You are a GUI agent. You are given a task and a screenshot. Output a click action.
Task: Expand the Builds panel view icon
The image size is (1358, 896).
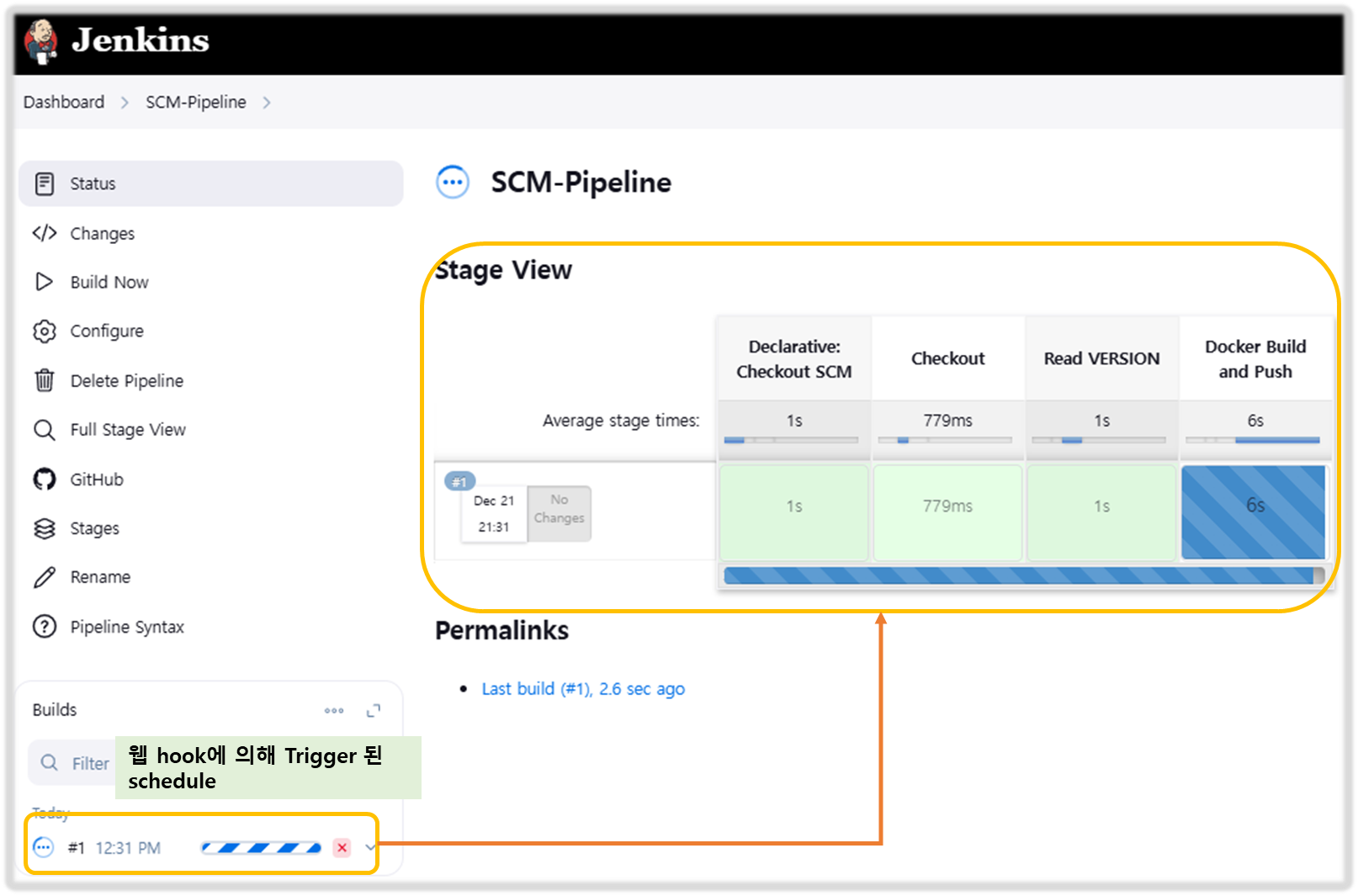coord(374,711)
